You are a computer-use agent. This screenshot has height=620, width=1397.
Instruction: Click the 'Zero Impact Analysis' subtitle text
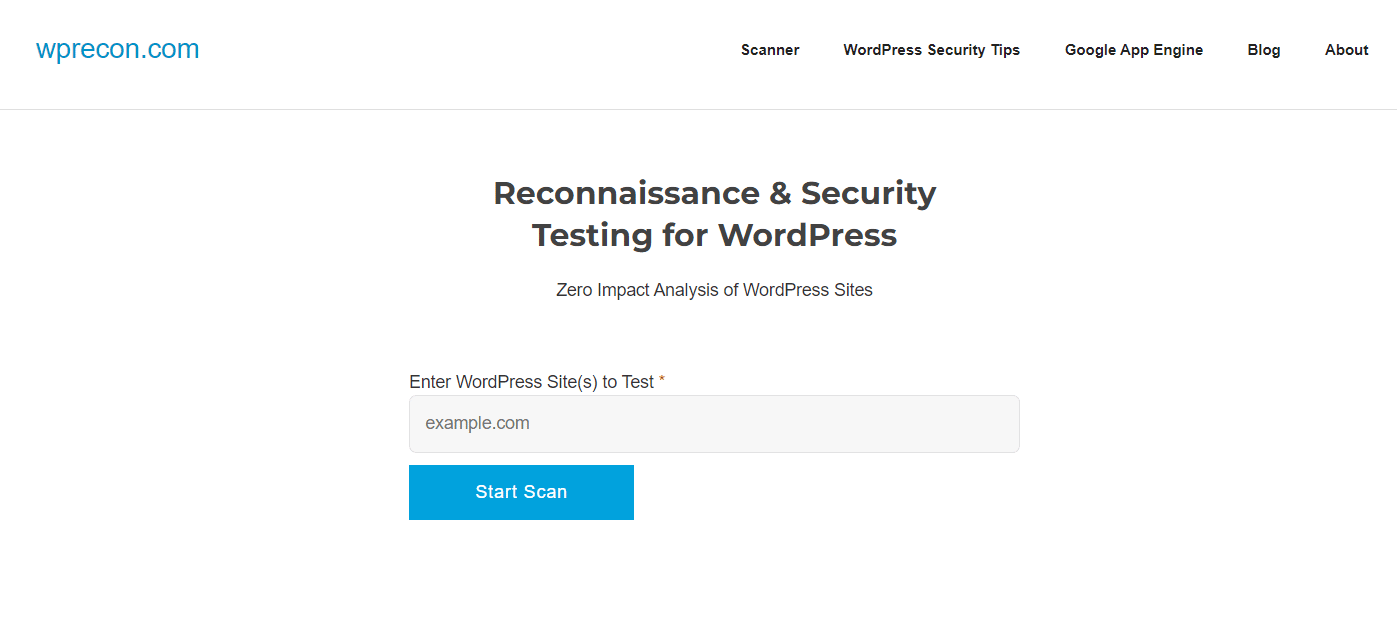(x=714, y=290)
